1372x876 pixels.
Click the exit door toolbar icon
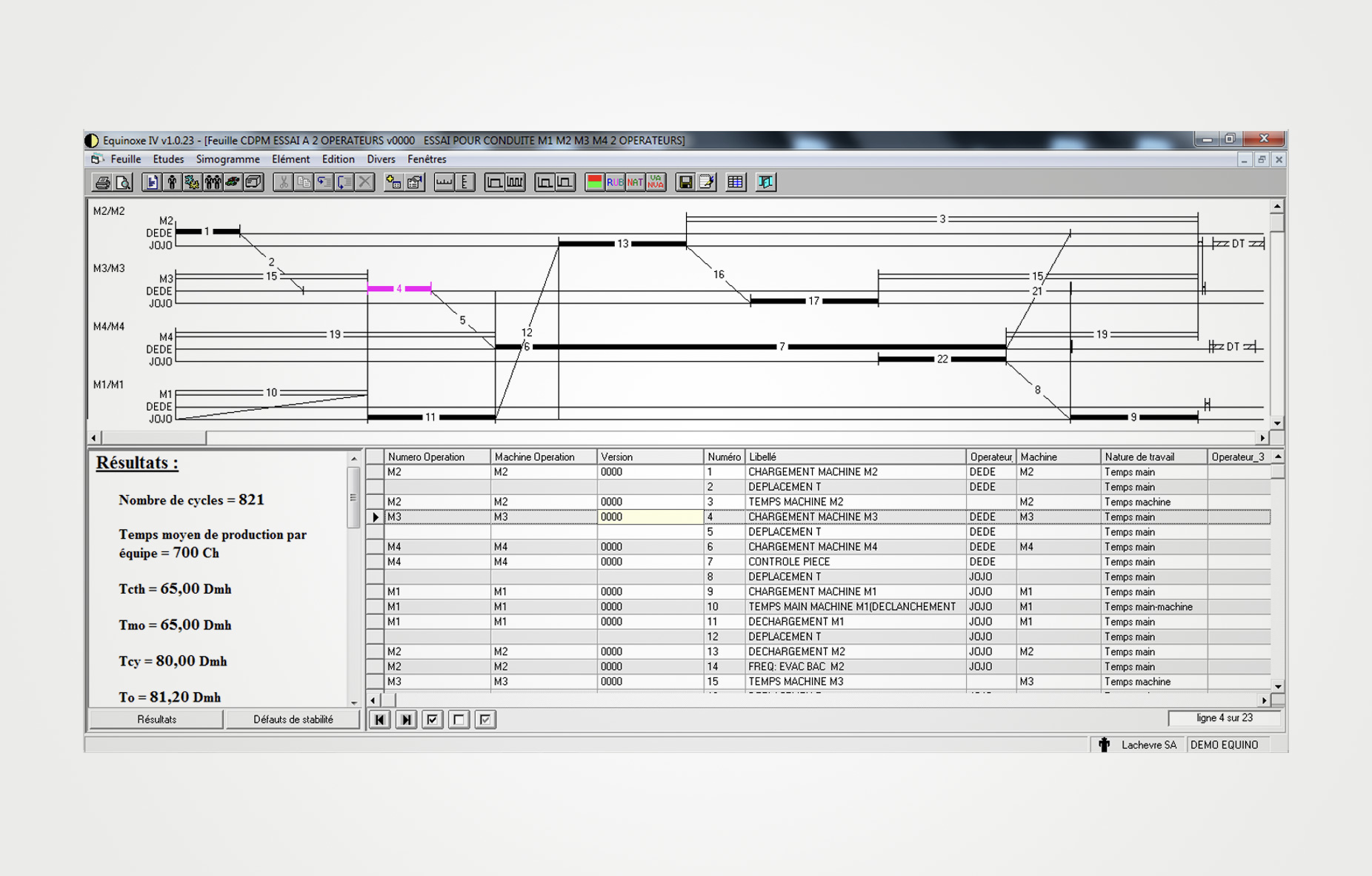(x=766, y=182)
